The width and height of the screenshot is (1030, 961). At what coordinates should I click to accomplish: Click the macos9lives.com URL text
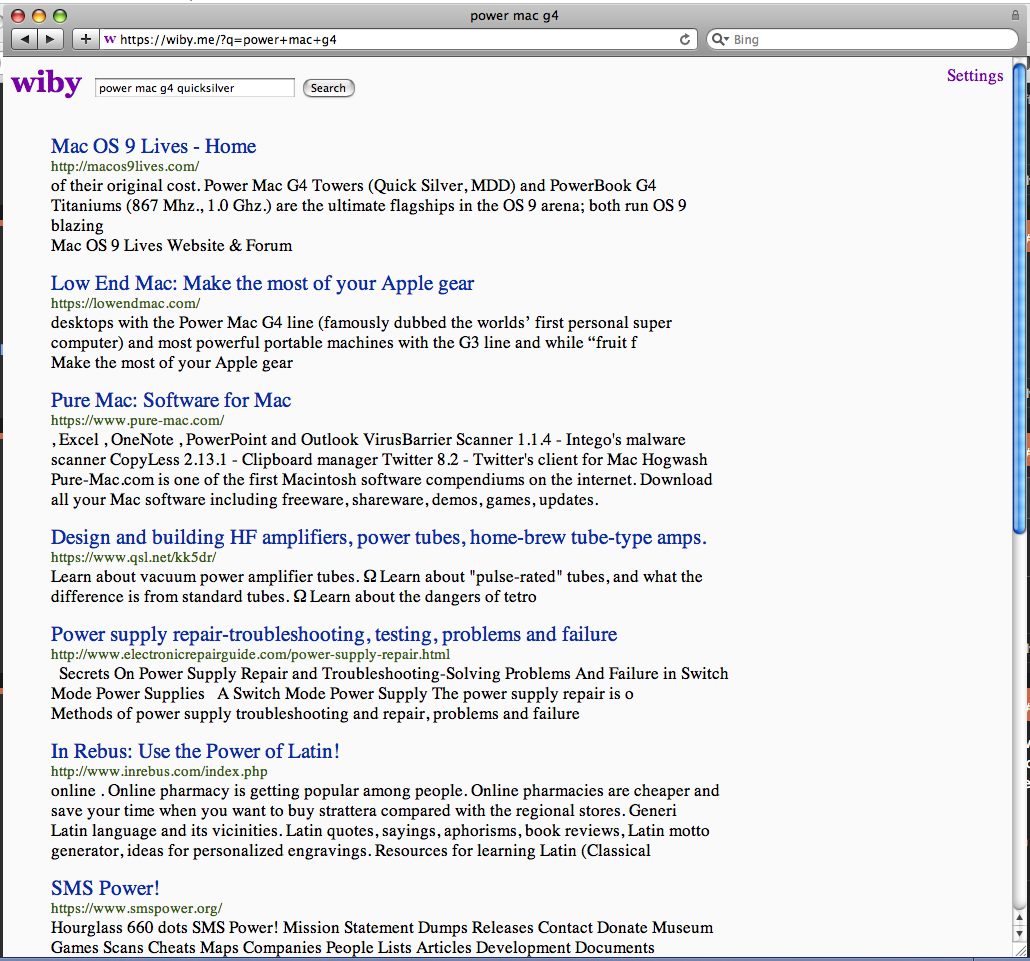pos(125,166)
